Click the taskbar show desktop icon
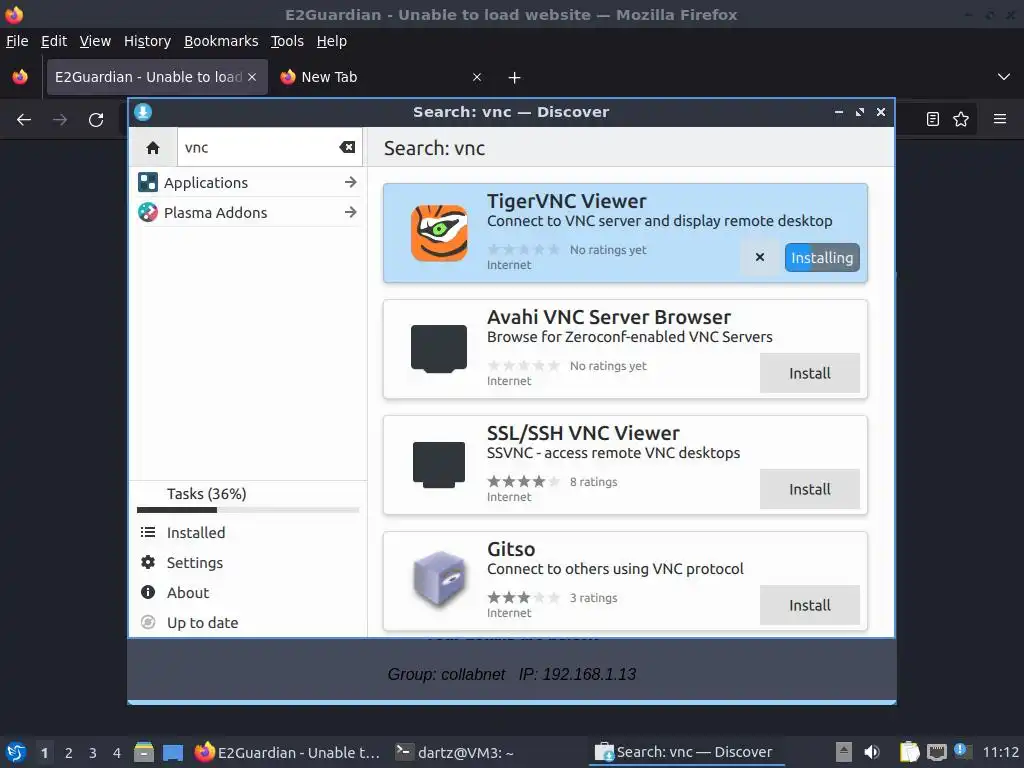 (173, 753)
